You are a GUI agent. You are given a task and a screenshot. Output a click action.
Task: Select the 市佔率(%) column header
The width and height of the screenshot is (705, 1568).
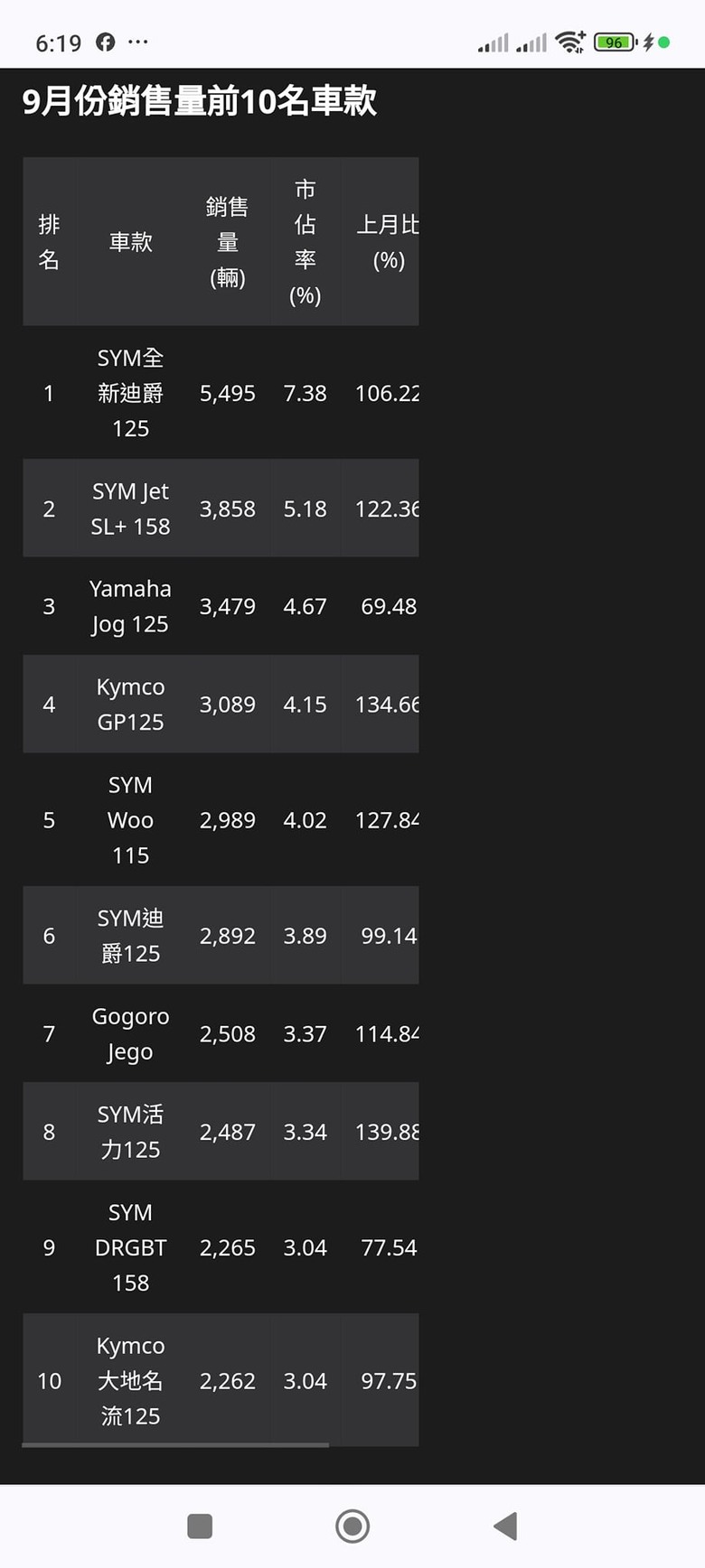click(x=305, y=242)
